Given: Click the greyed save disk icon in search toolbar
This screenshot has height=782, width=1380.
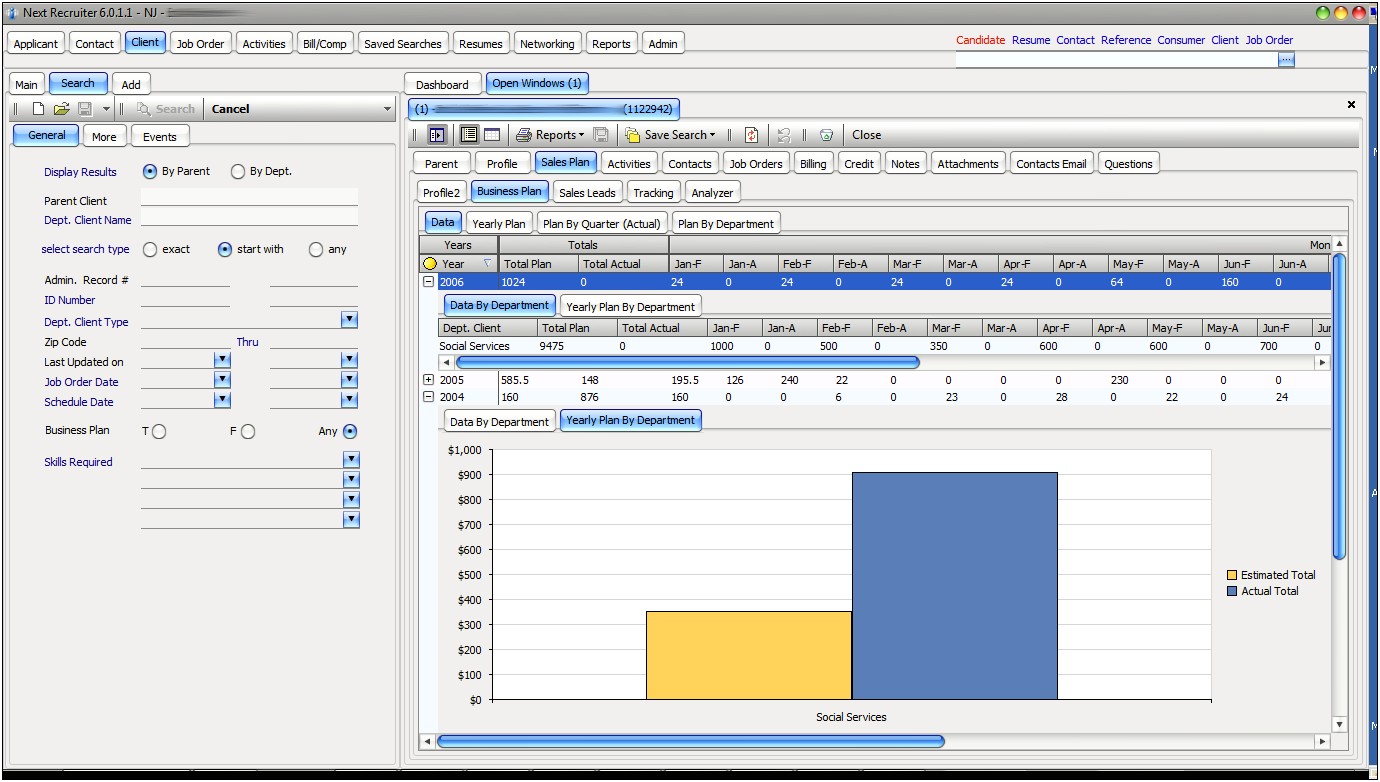Looking at the screenshot, I should (85, 109).
